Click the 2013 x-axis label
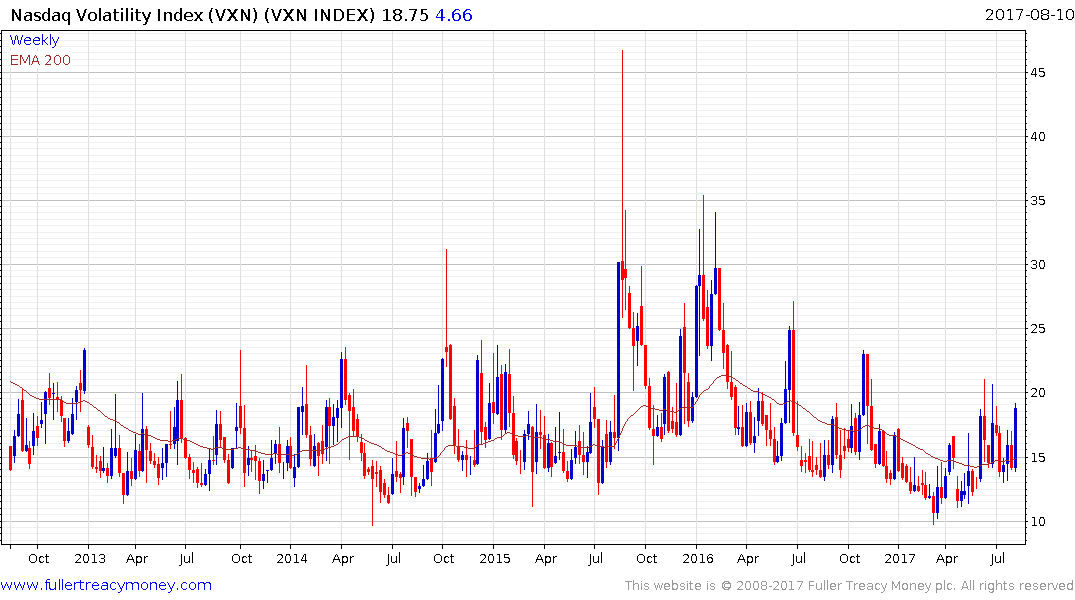 [90, 558]
